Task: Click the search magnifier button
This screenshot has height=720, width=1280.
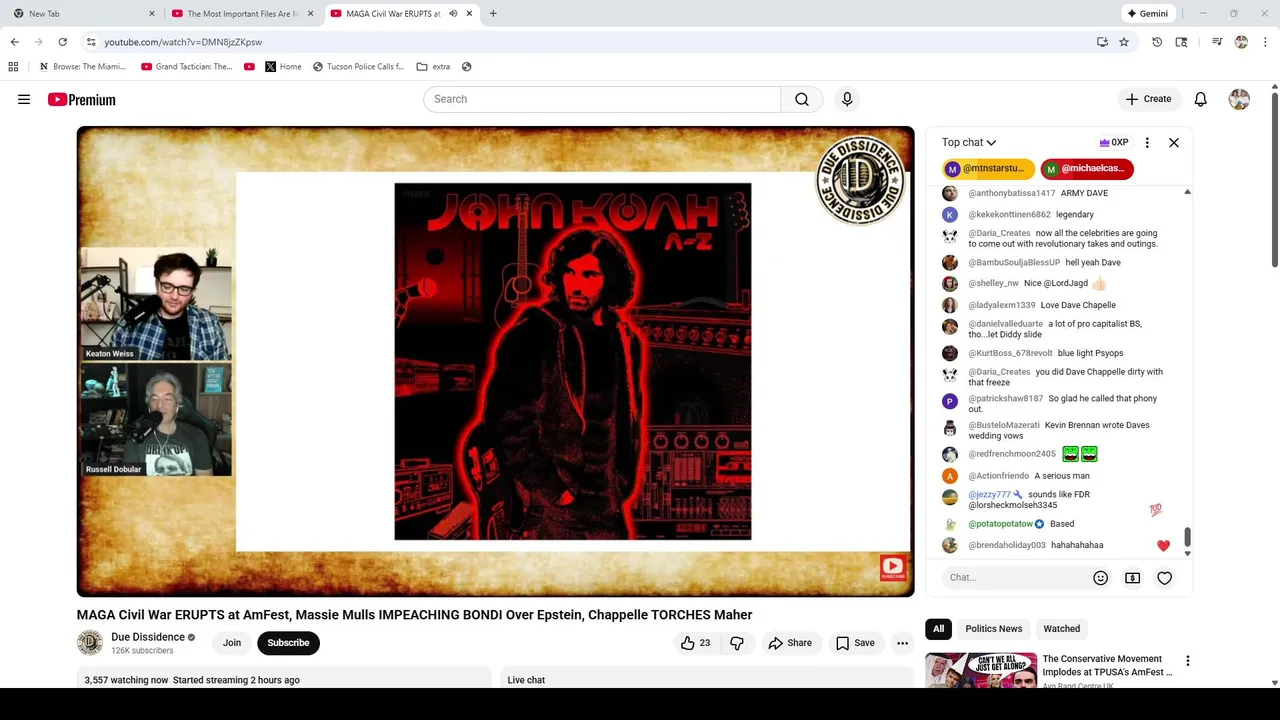Action: (x=802, y=99)
